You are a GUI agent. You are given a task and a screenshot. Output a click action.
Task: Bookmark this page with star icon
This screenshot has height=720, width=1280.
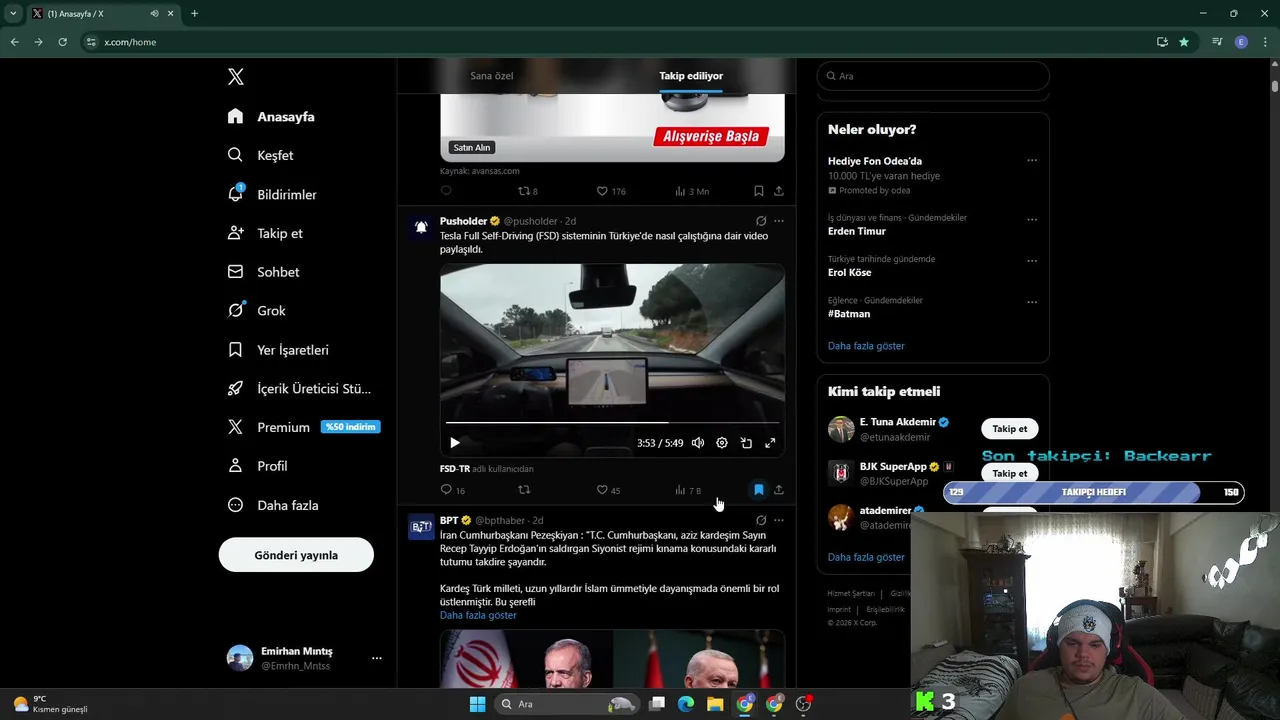point(1184,42)
